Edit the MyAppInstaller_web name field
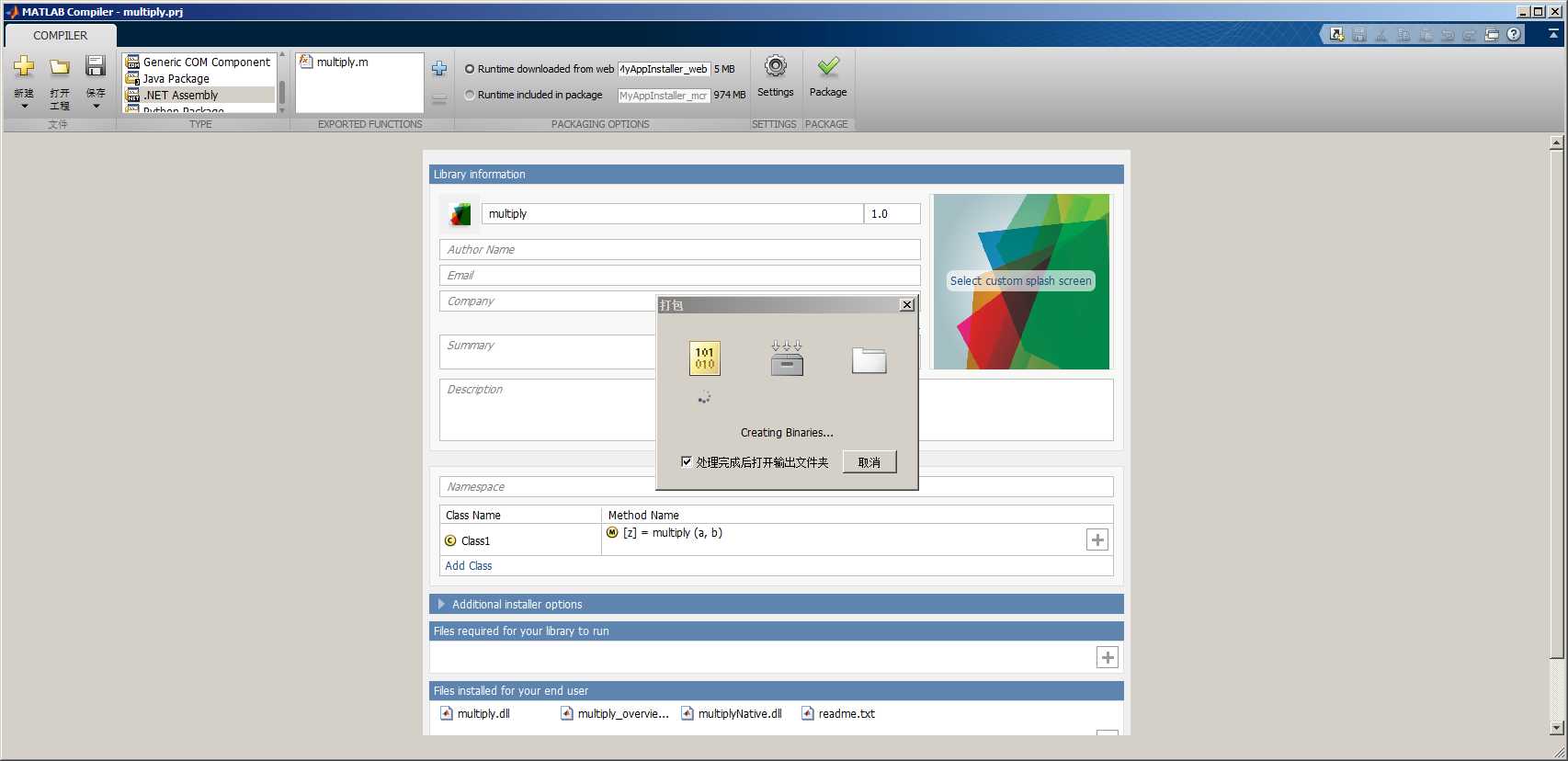This screenshot has width=1568, height=761. pos(664,69)
